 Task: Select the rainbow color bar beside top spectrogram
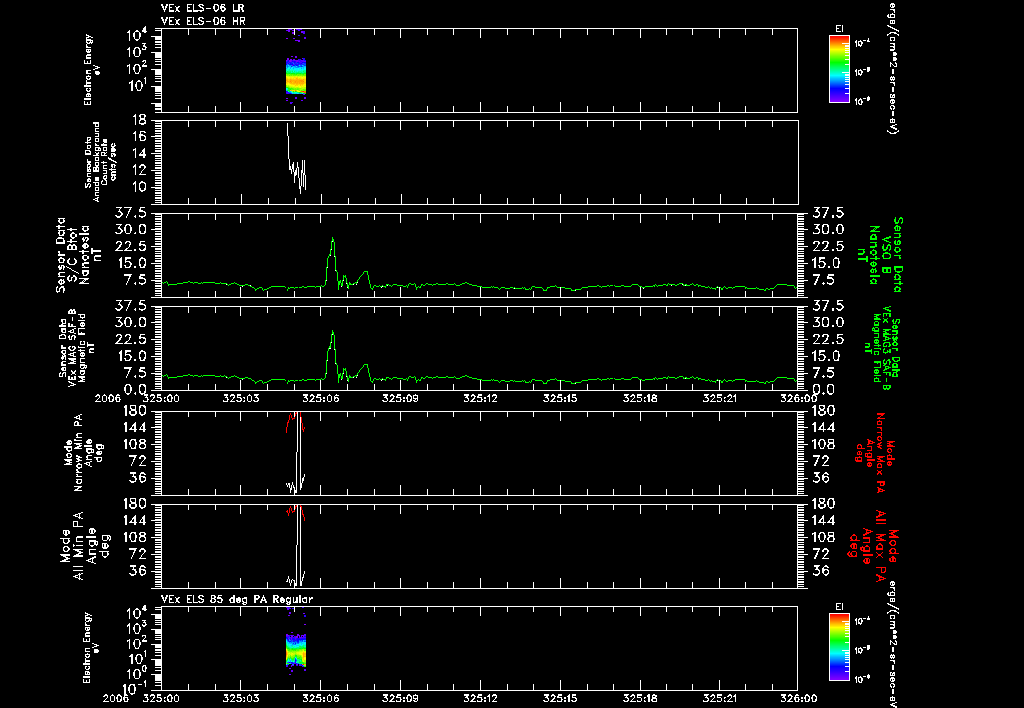[839, 69]
